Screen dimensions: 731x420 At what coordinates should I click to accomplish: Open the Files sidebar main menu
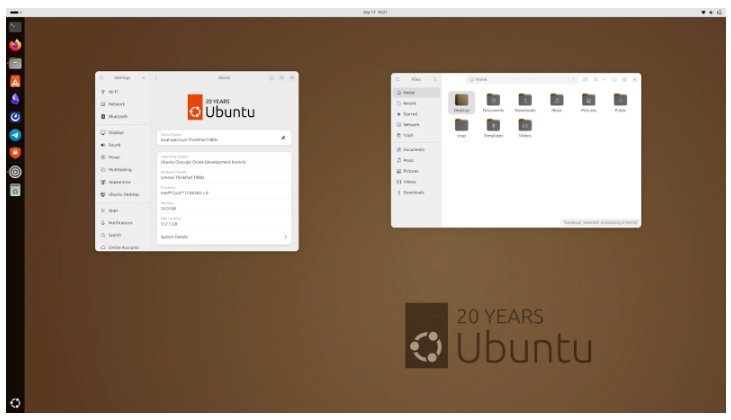(433, 78)
